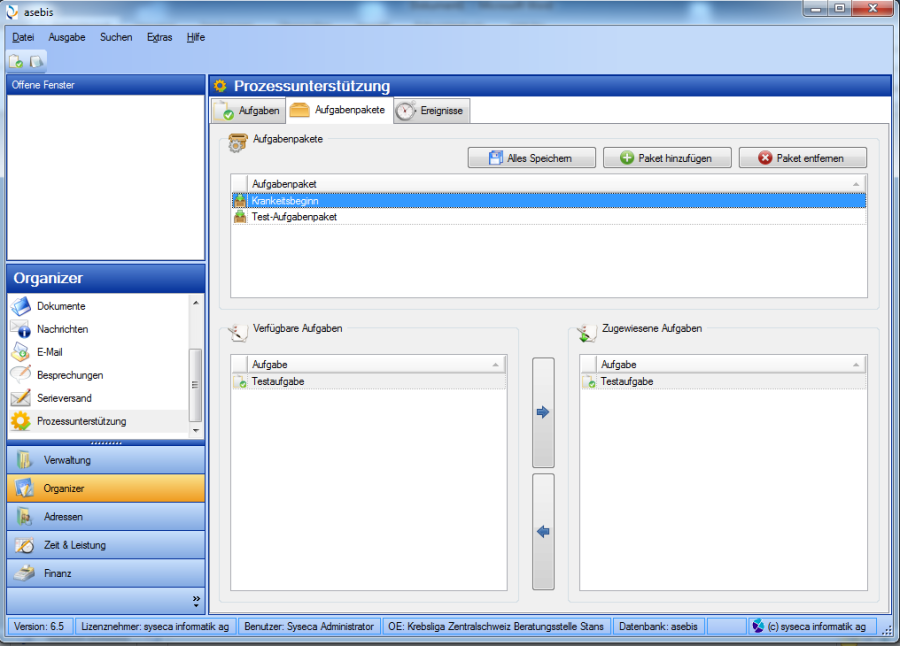Click the Offene Fenster panel header
The image size is (900, 646).
[x=106, y=85]
